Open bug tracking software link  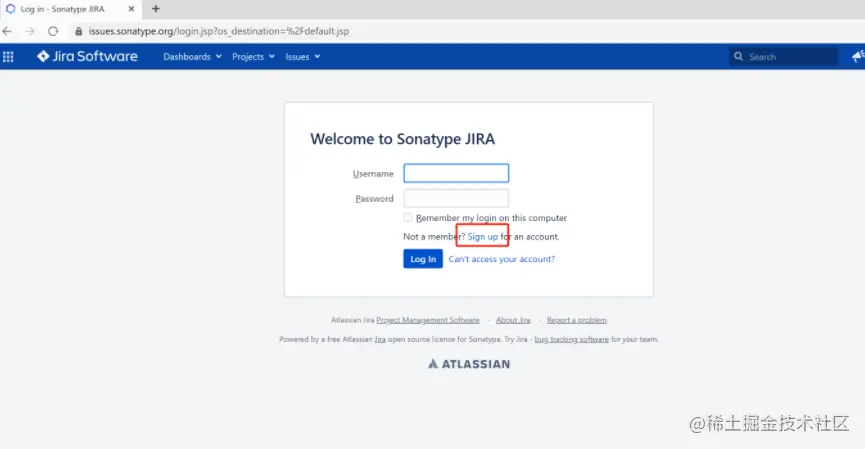[x=572, y=339]
